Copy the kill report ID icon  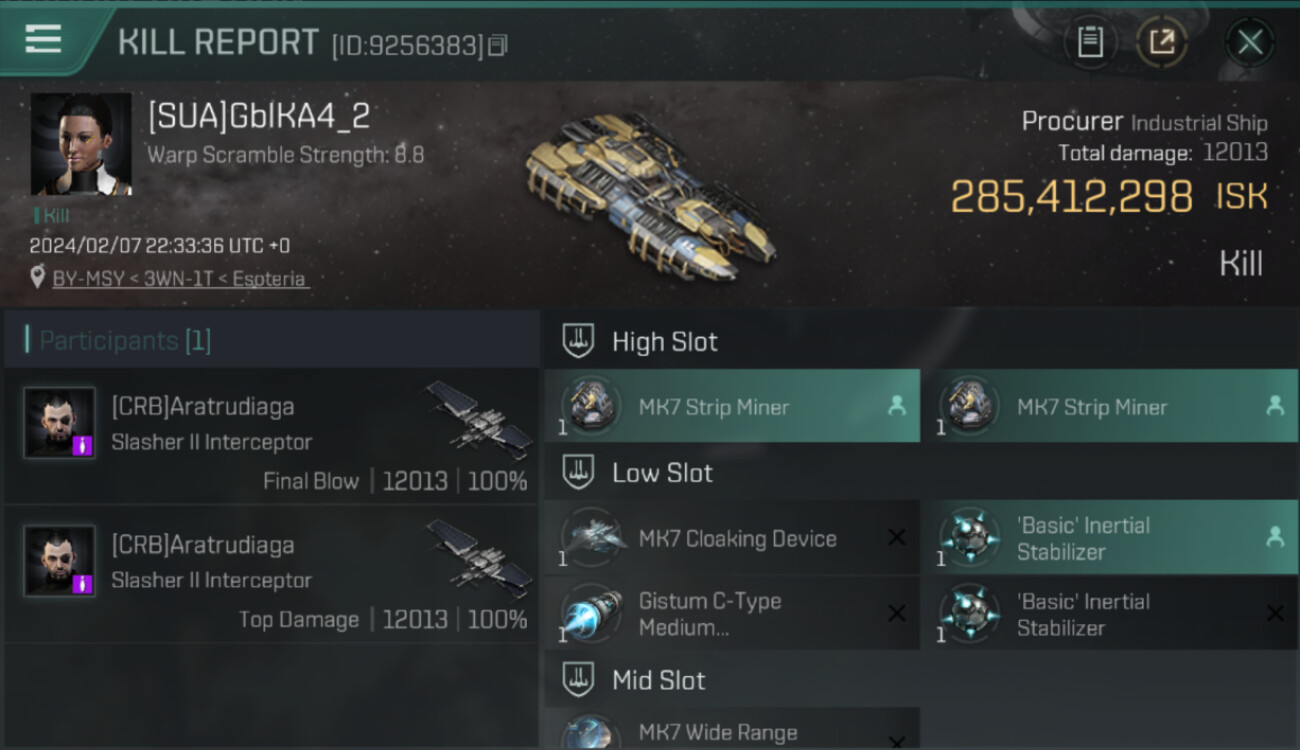[x=498, y=45]
